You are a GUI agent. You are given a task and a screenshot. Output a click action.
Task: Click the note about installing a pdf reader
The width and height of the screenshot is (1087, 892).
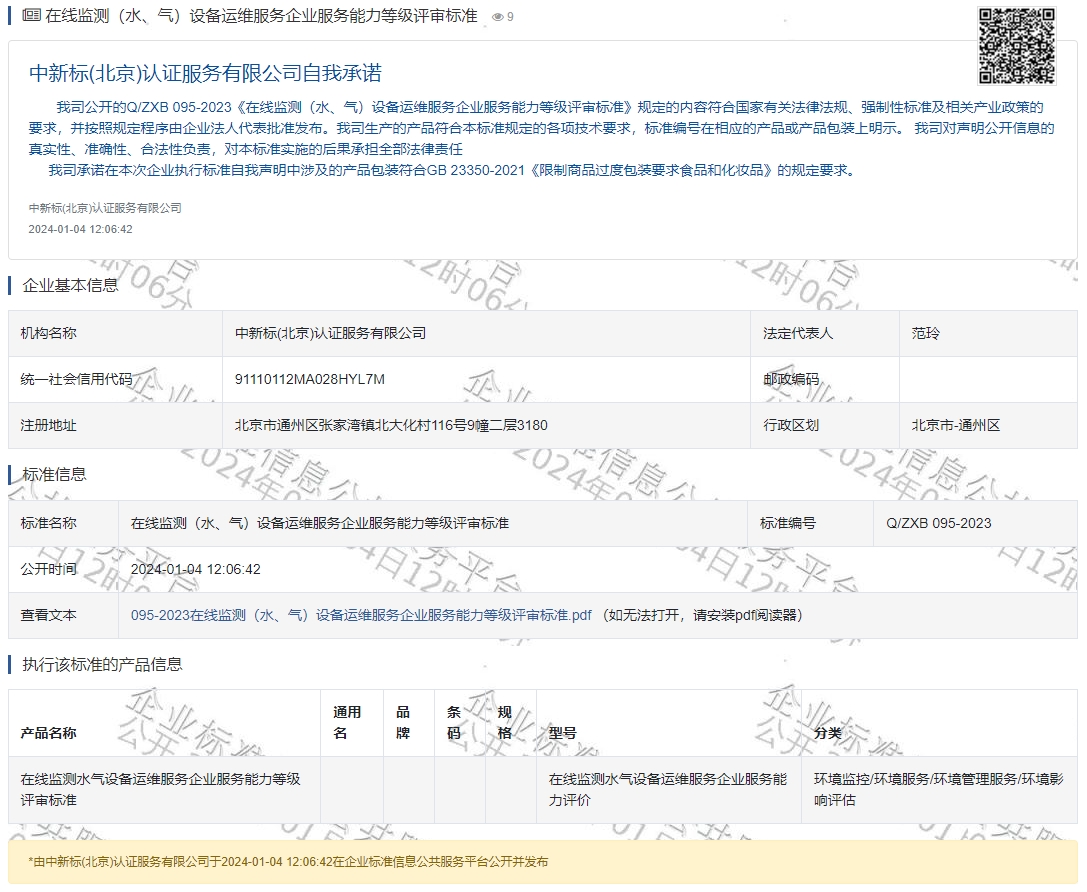point(702,615)
